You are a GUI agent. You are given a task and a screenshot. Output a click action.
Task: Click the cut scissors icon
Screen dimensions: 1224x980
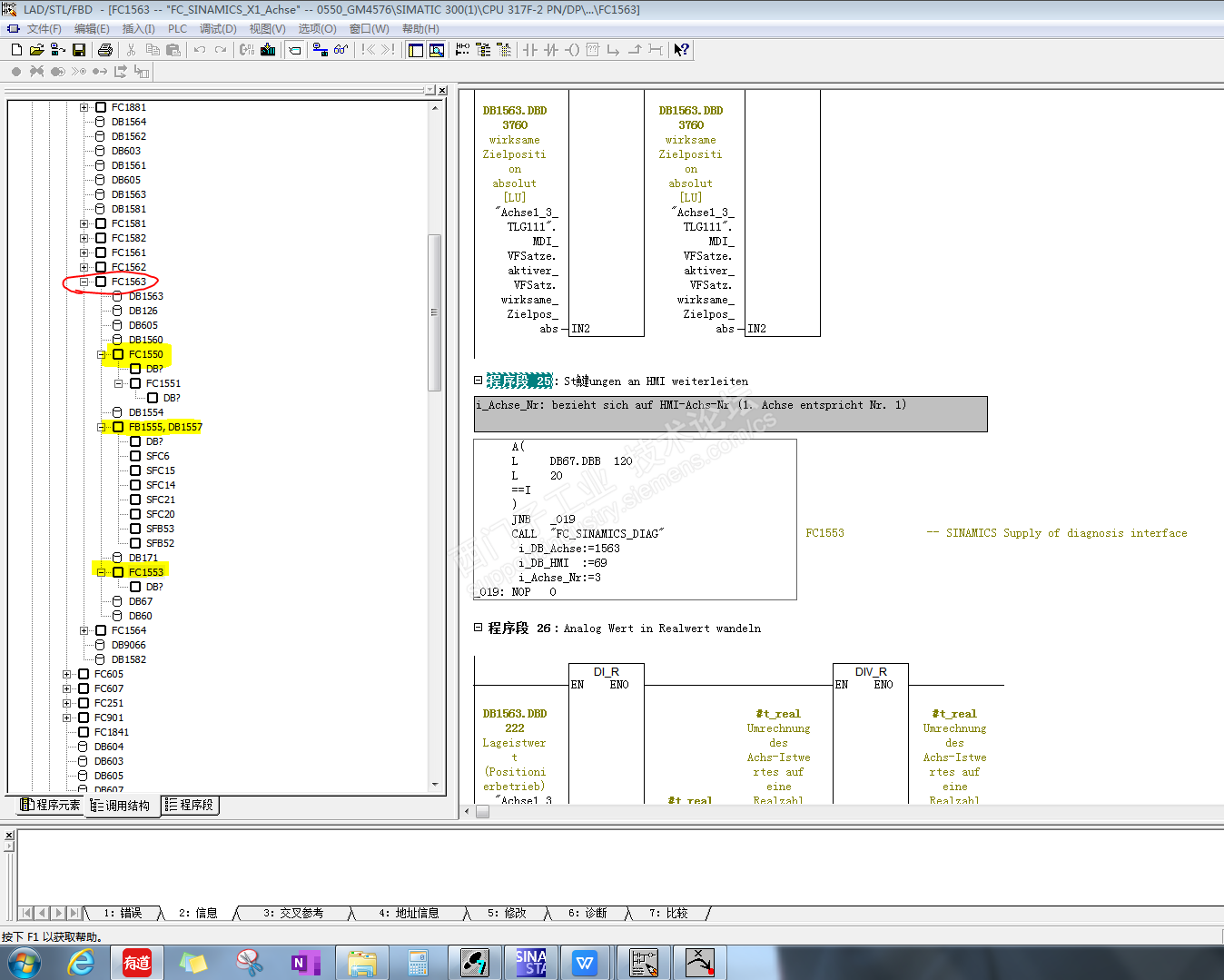tap(132, 50)
